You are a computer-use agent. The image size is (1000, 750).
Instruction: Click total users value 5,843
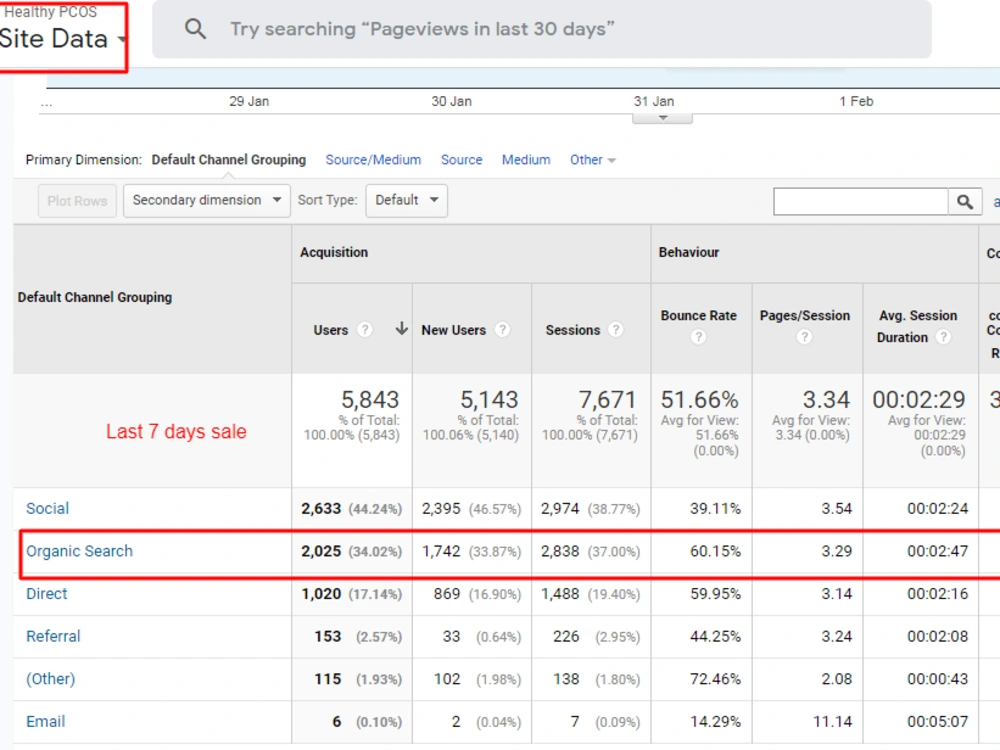(370, 400)
